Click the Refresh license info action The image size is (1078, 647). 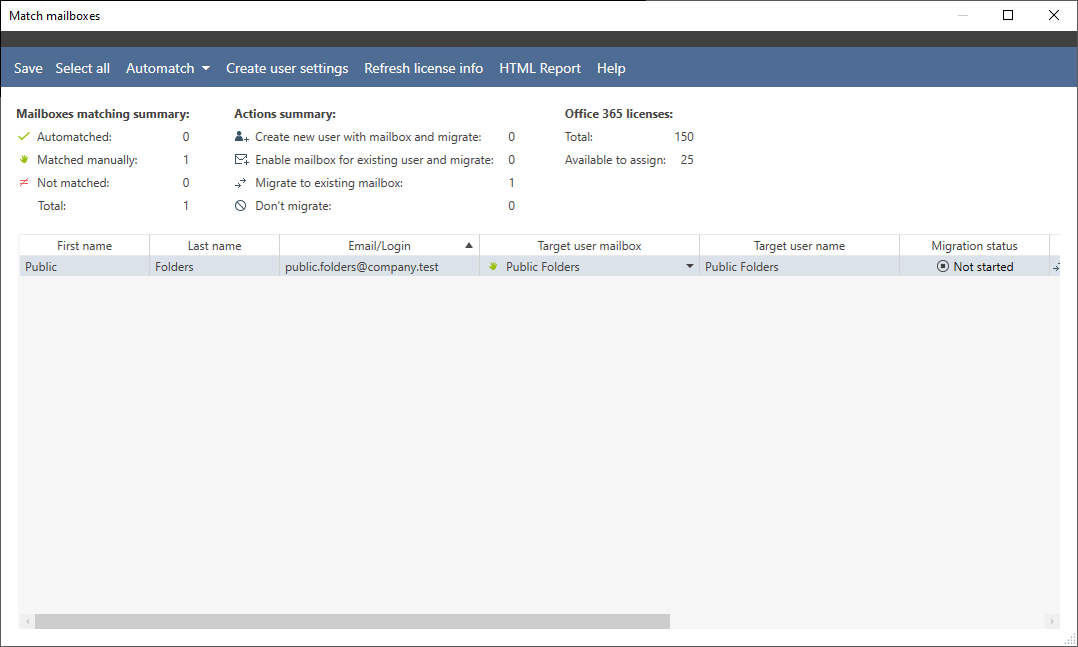click(x=423, y=67)
